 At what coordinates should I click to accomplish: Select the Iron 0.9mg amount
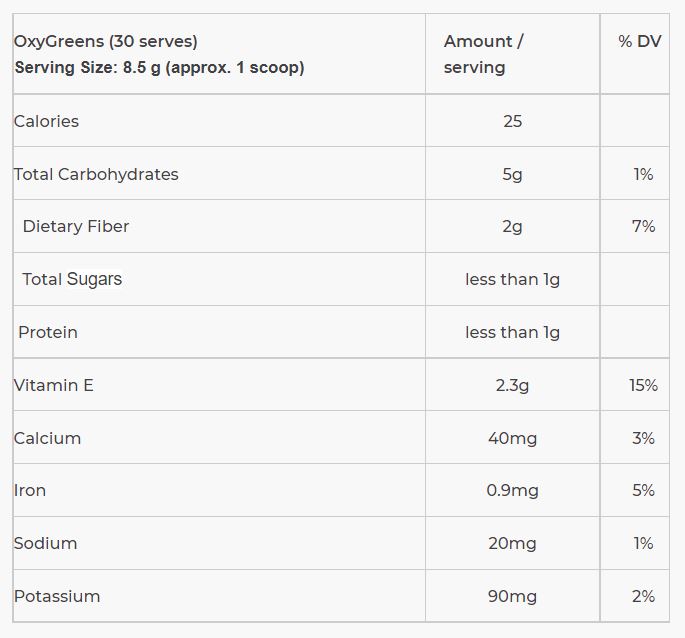(x=512, y=491)
